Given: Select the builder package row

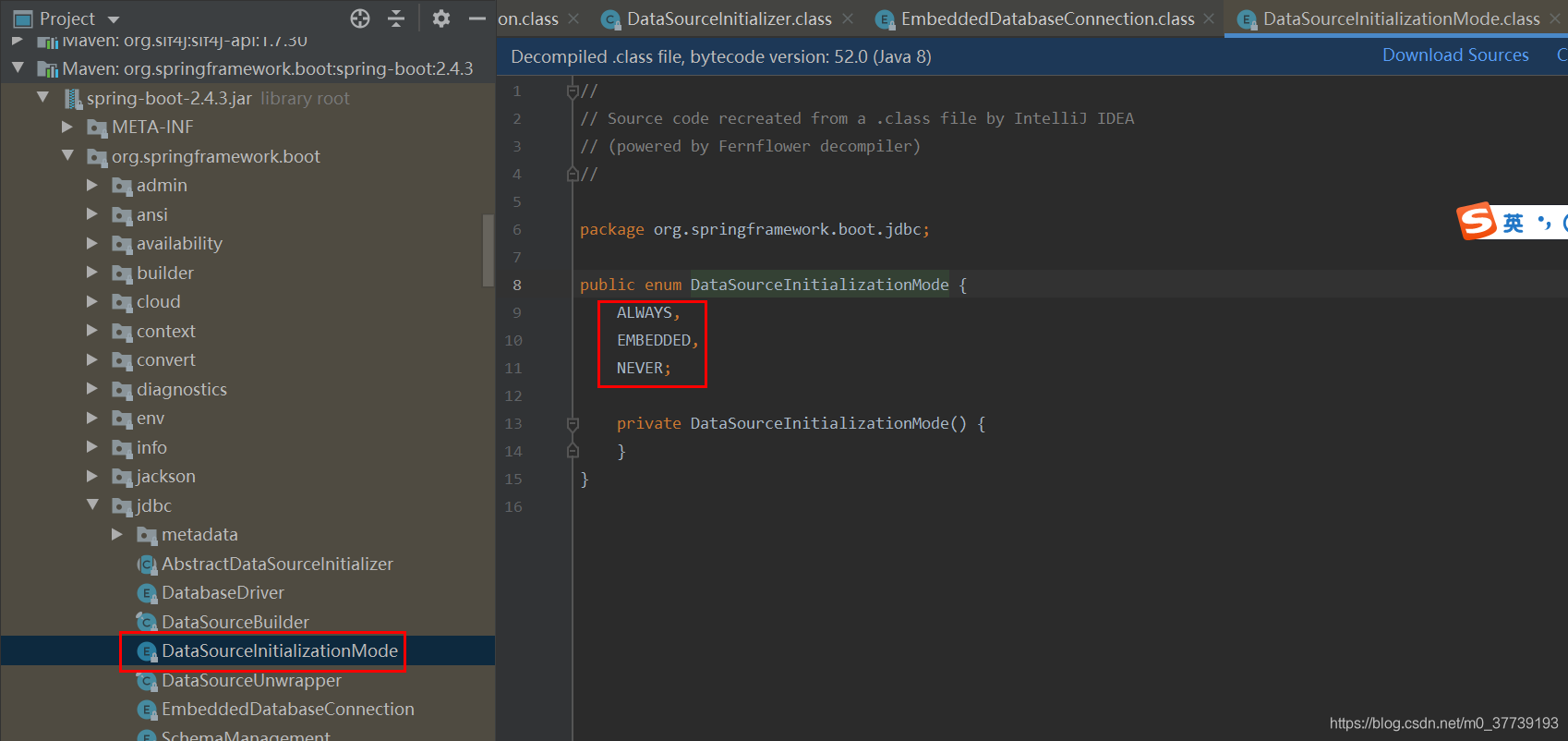Looking at the screenshot, I should [x=247, y=273].
